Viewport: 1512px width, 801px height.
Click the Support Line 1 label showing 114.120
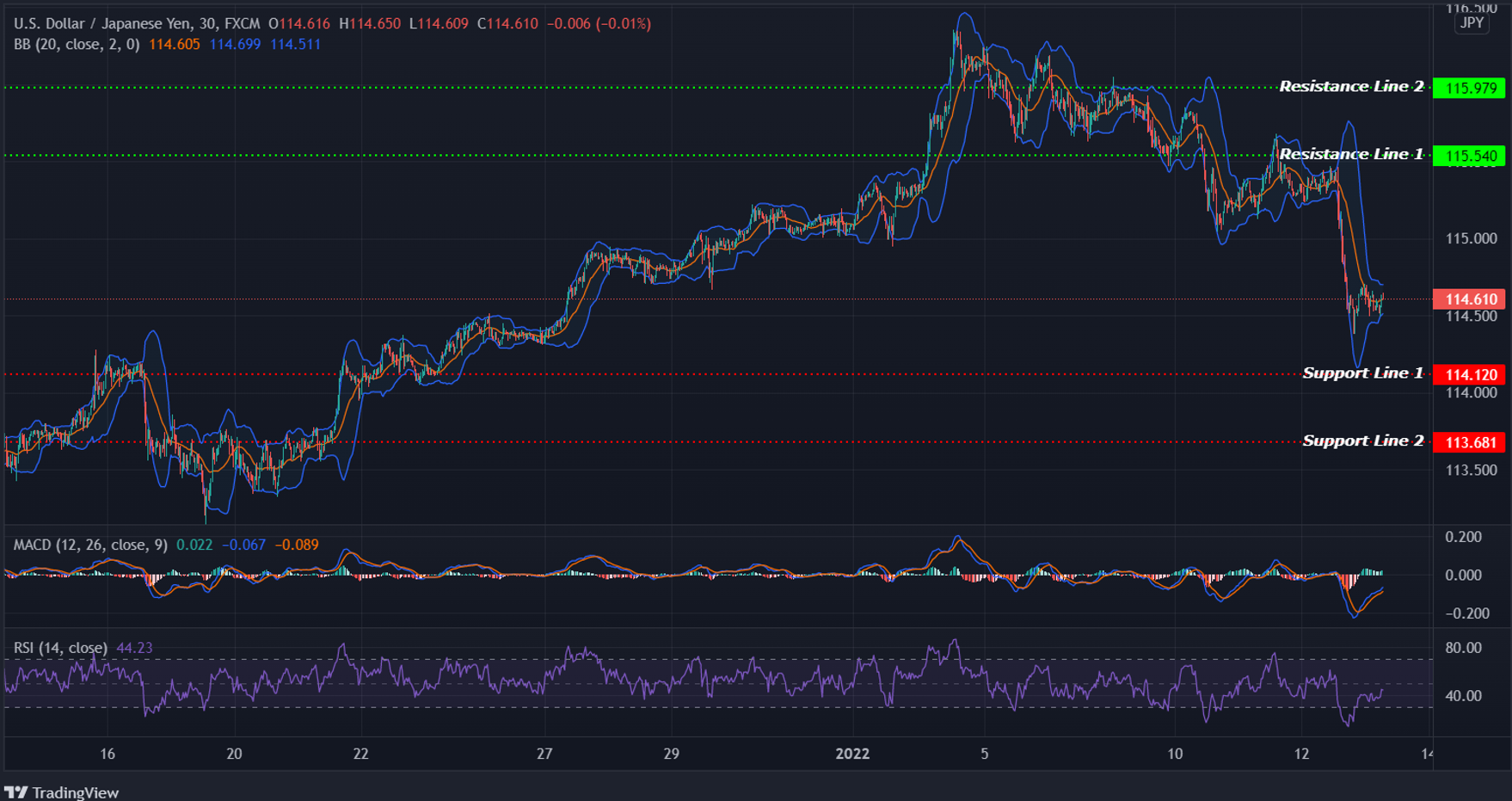pyautogui.click(x=1469, y=374)
